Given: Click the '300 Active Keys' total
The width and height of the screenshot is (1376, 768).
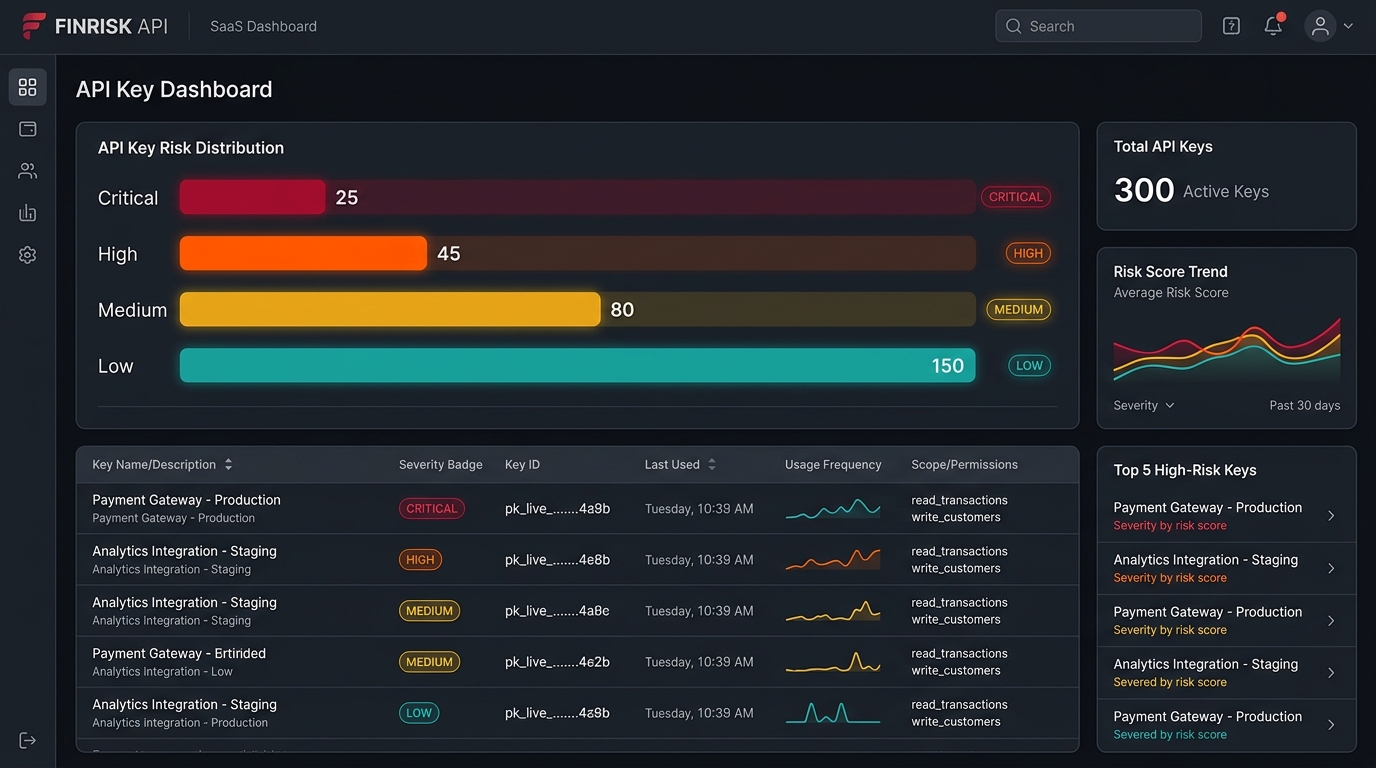Looking at the screenshot, I should [1191, 190].
